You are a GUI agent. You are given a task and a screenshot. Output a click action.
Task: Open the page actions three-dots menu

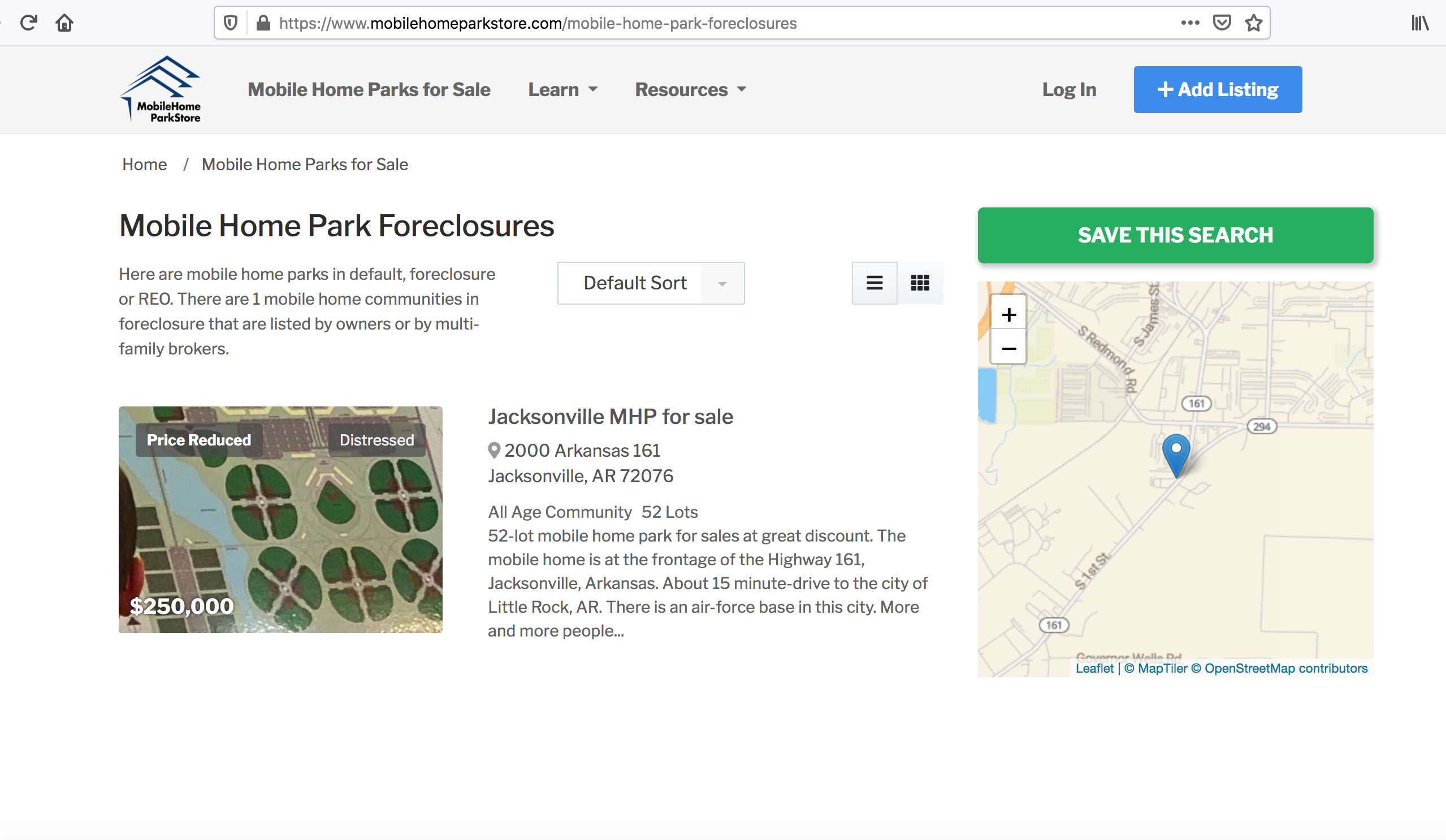point(1190,23)
